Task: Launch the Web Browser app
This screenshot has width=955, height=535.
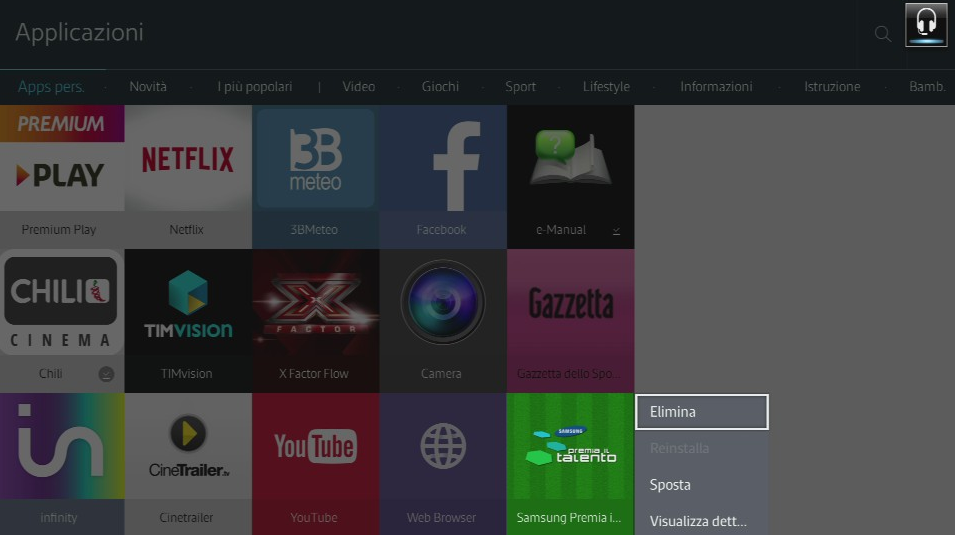Action: pyautogui.click(x=443, y=464)
